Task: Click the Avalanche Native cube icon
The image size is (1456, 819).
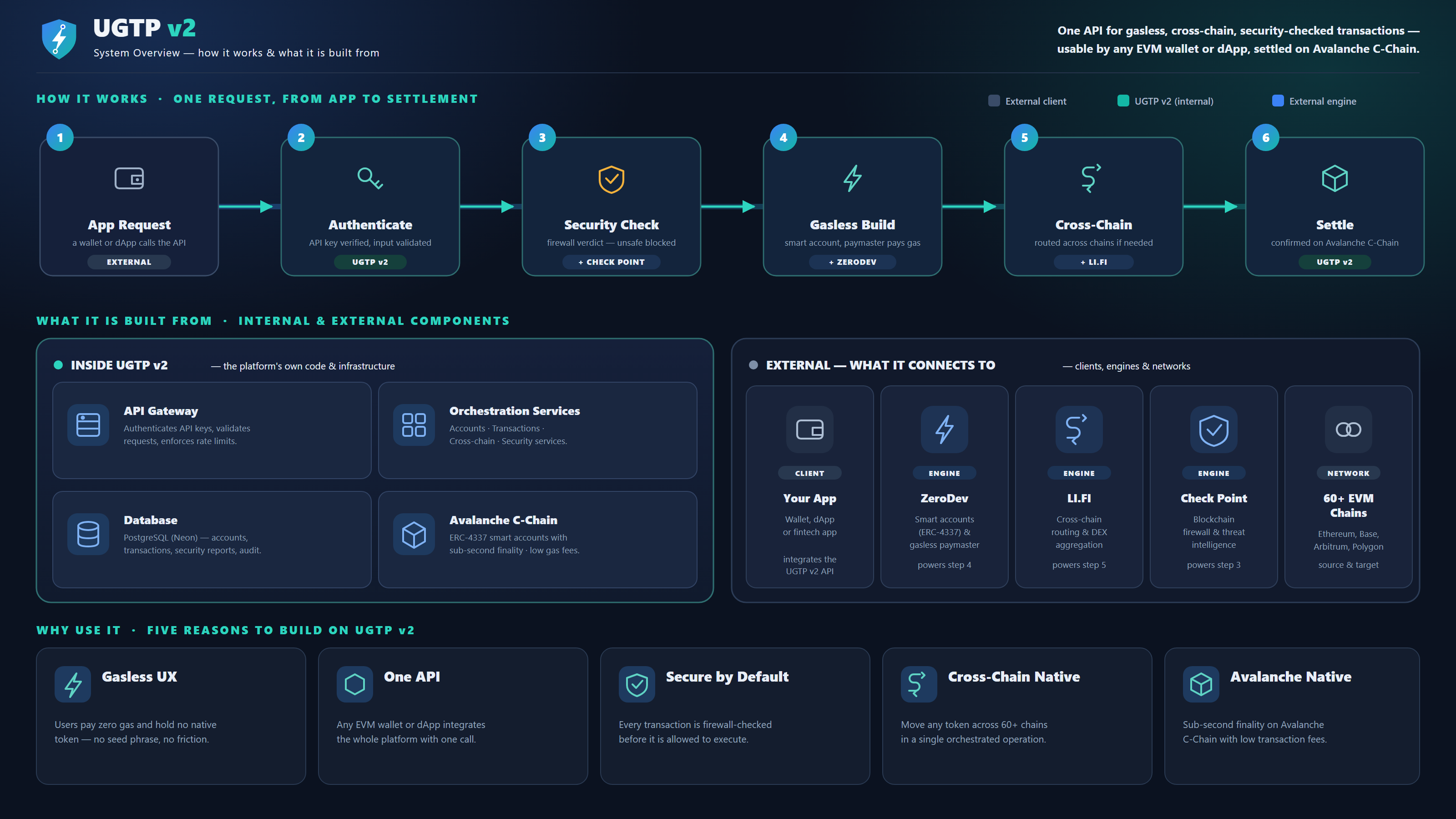Action: pyautogui.click(x=1201, y=684)
